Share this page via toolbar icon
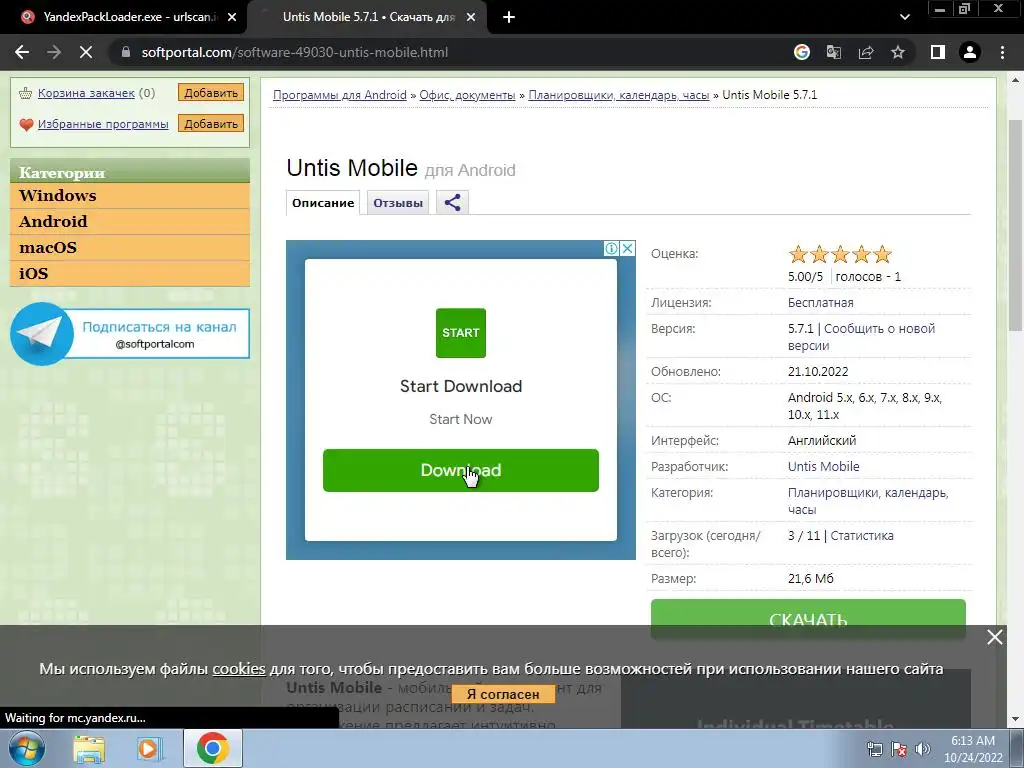The height and width of the screenshot is (768, 1024). coord(866,52)
